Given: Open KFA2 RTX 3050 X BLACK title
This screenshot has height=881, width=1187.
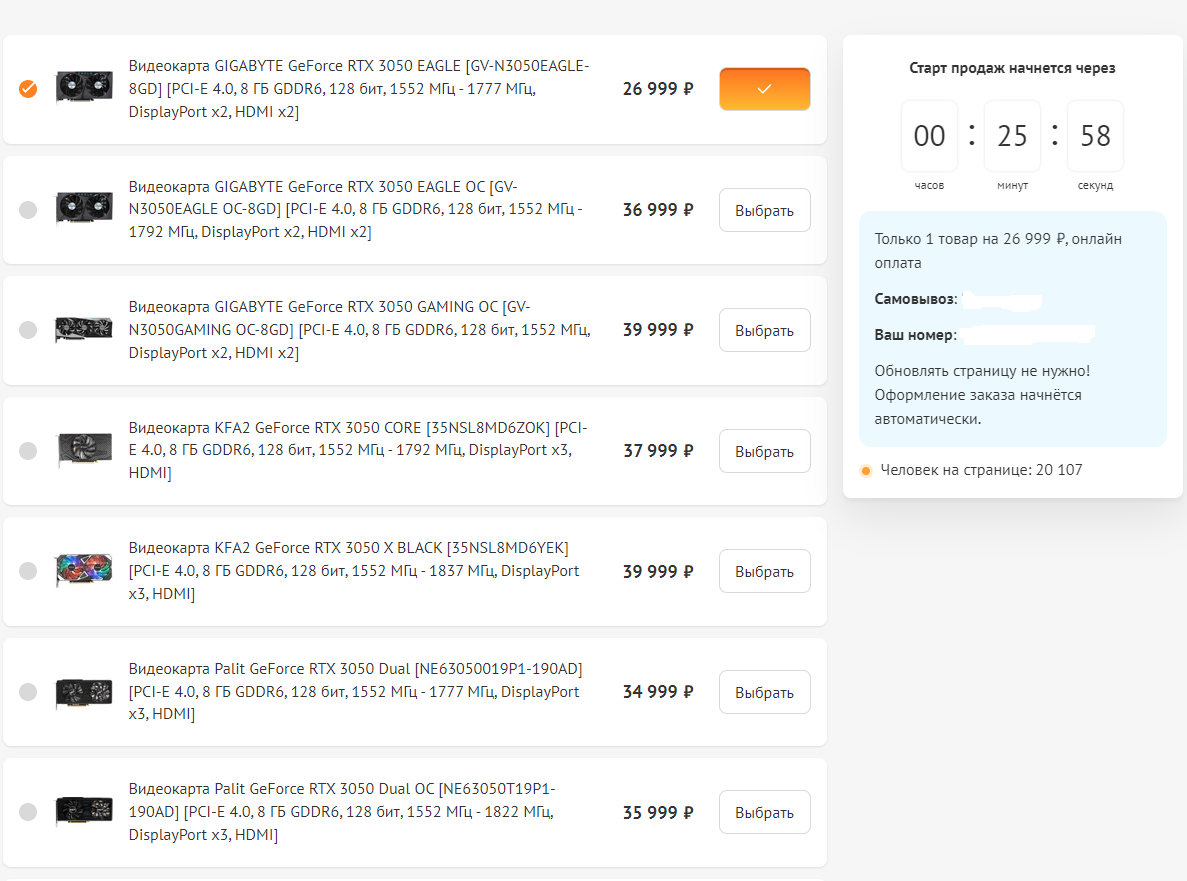Looking at the screenshot, I should [x=354, y=571].
